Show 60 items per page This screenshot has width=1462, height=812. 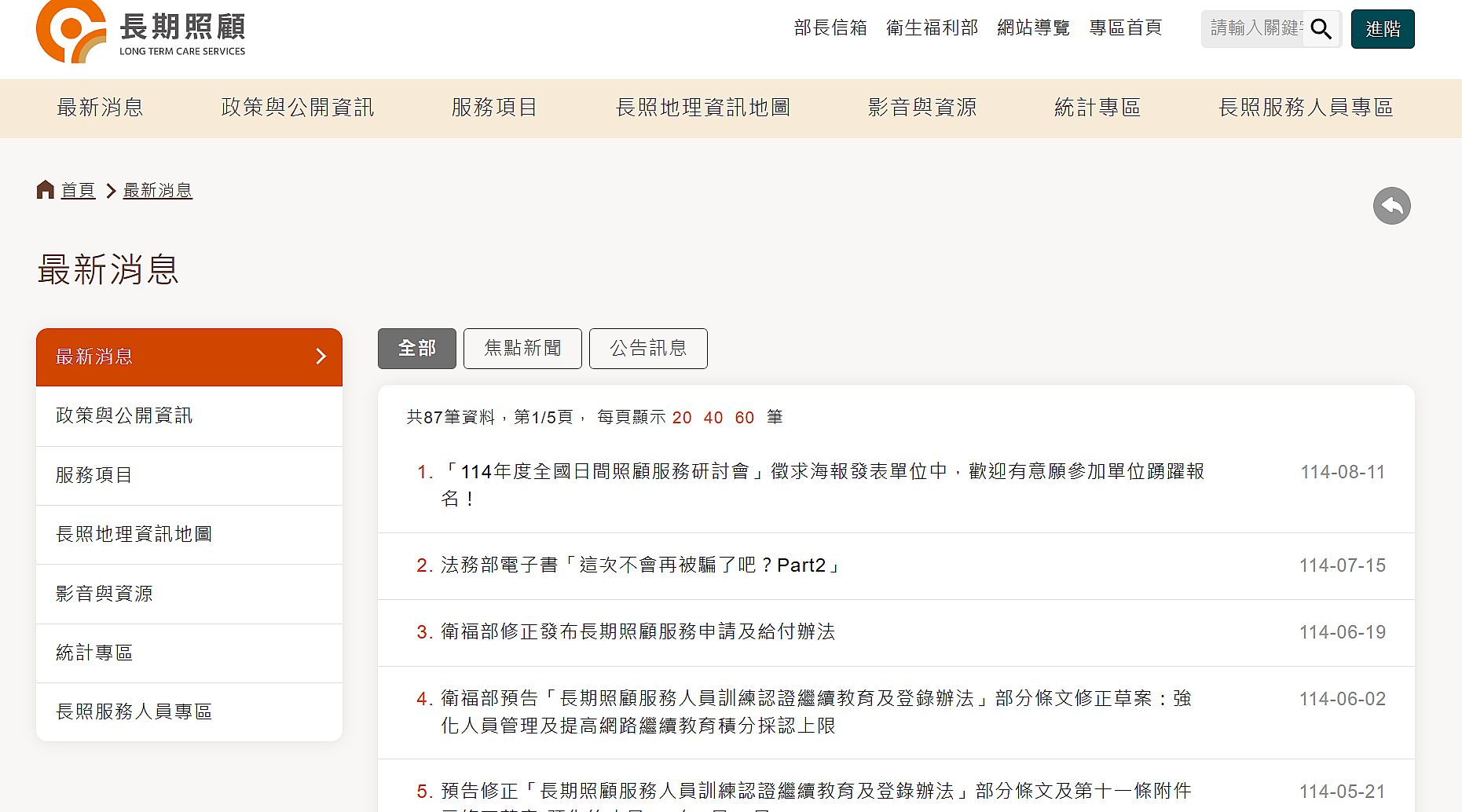pos(744,418)
